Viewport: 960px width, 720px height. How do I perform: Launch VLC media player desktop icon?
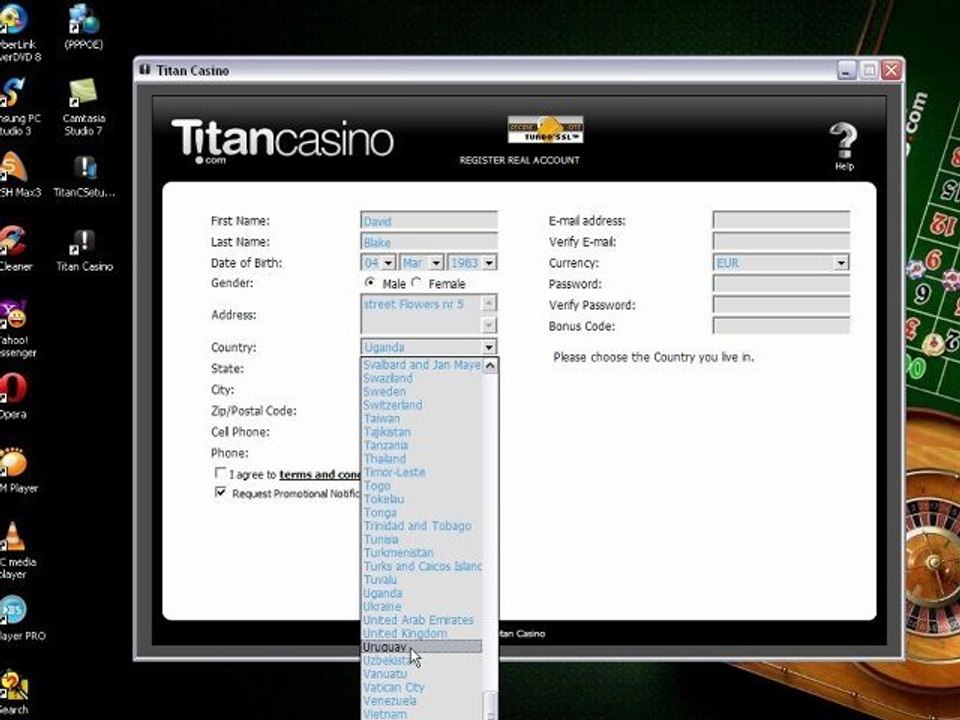click(17, 550)
